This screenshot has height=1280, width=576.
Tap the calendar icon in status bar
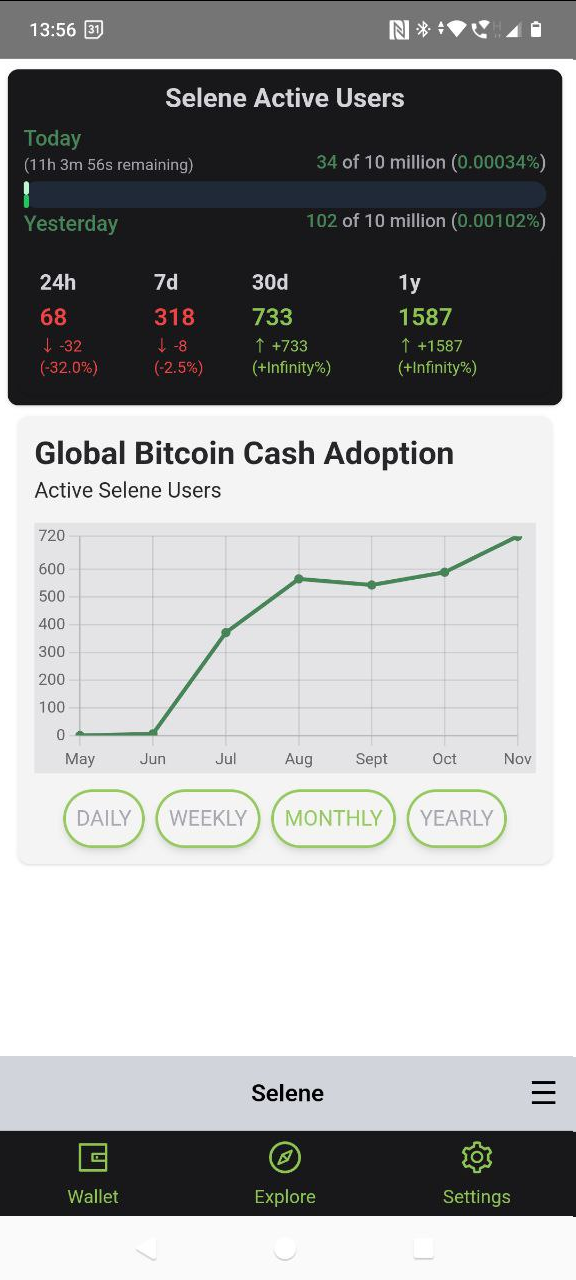[x=93, y=30]
